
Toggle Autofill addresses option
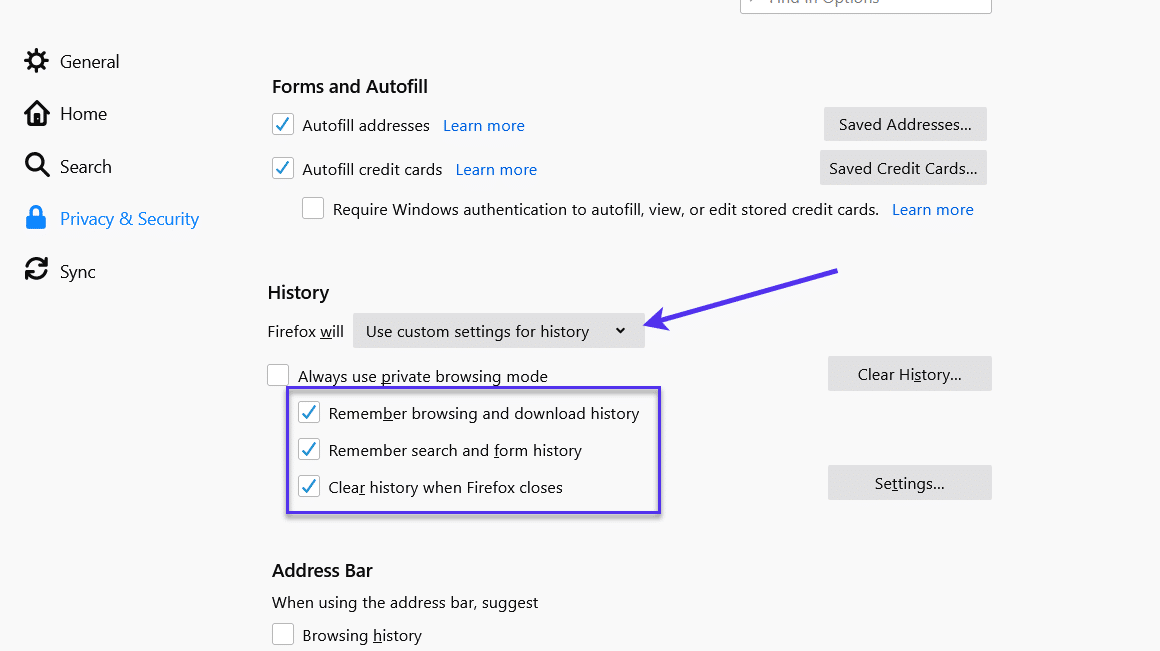click(282, 124)
